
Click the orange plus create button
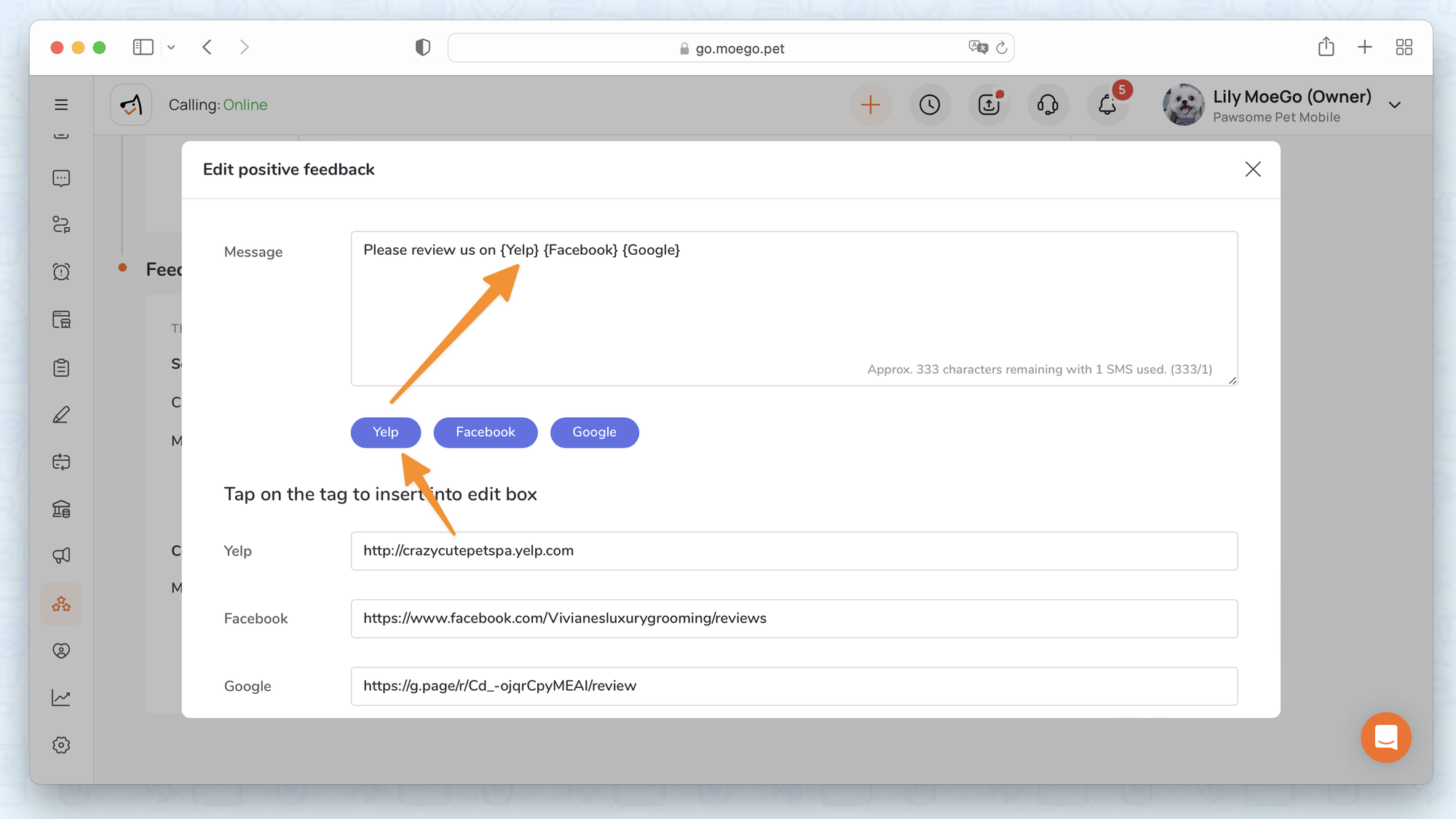870,105
